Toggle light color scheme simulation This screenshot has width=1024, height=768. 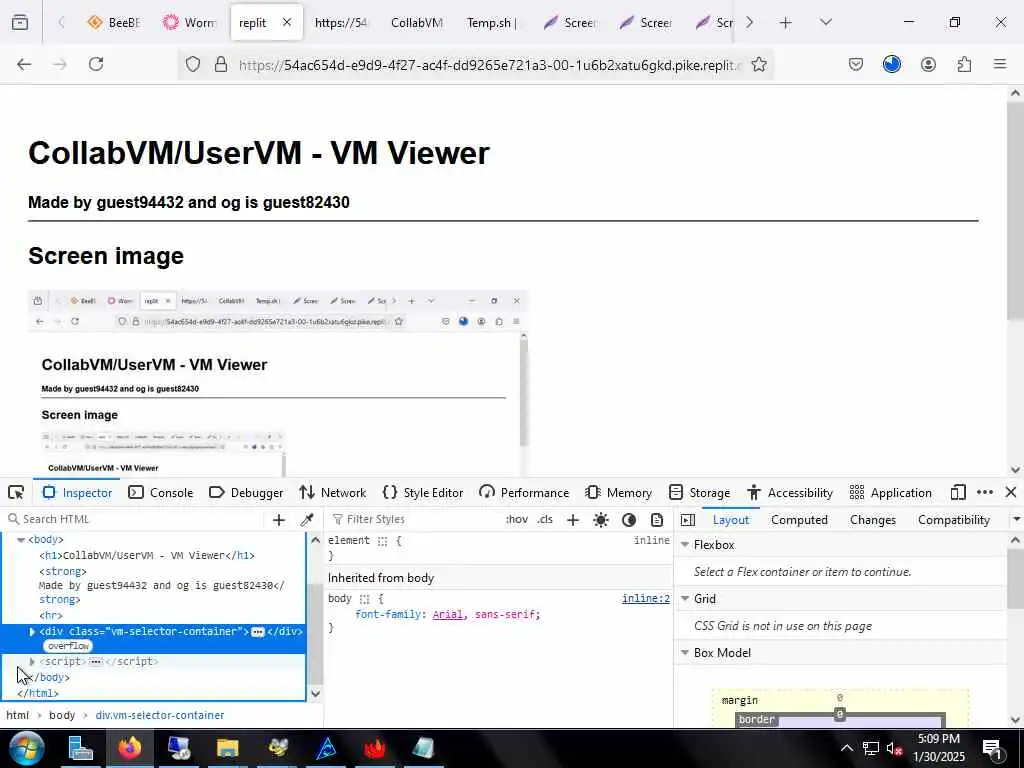coord(601,519)
